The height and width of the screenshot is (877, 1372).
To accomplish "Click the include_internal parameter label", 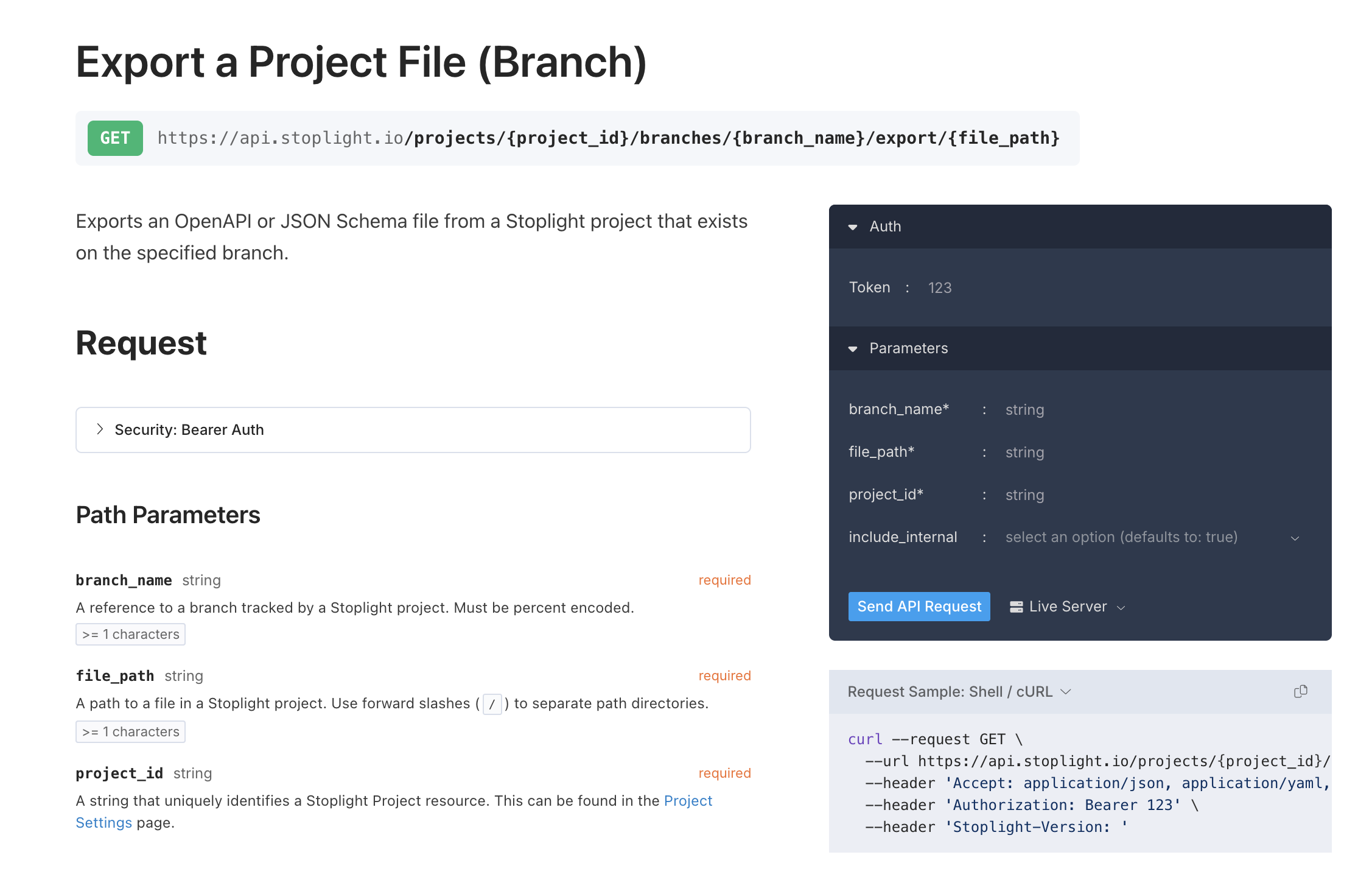I will point(903,537).
